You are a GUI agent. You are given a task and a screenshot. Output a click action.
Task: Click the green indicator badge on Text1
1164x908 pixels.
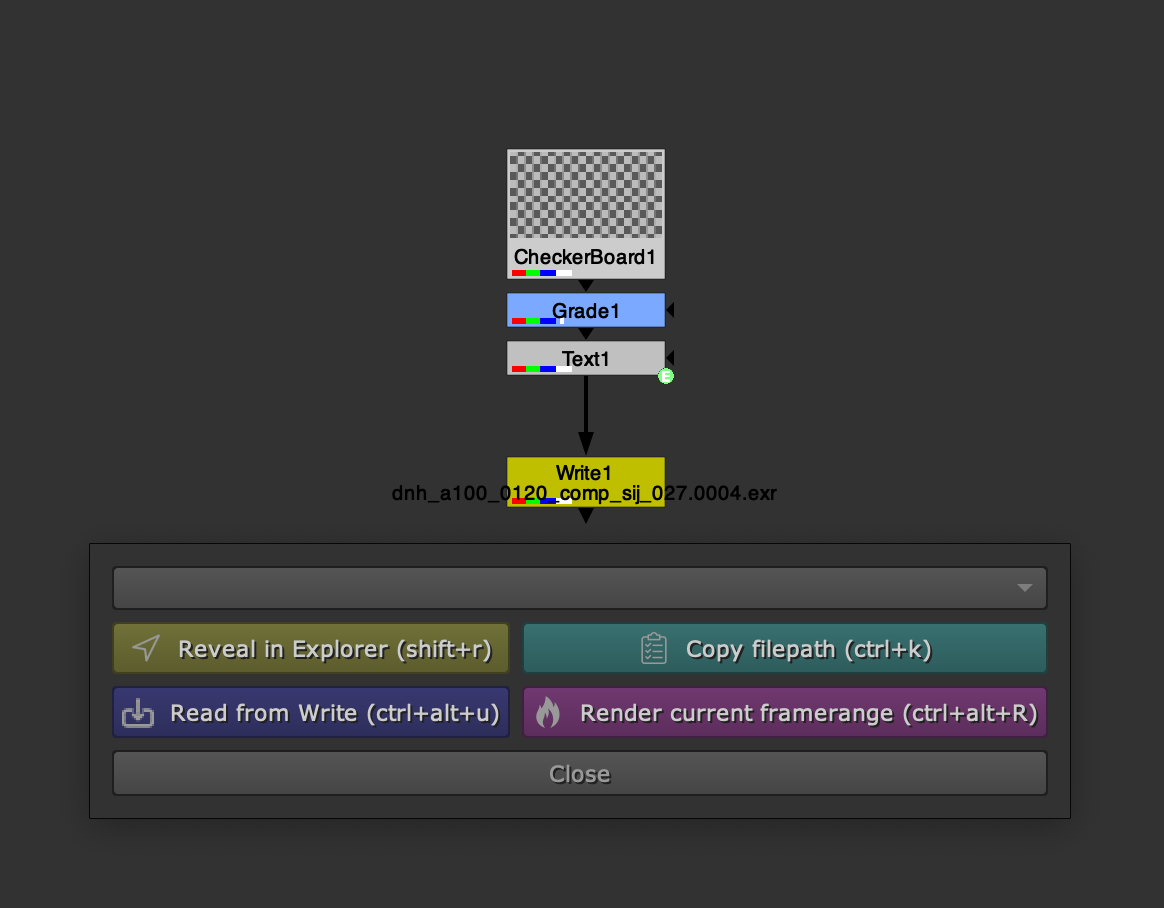click(x=666, y=376)
